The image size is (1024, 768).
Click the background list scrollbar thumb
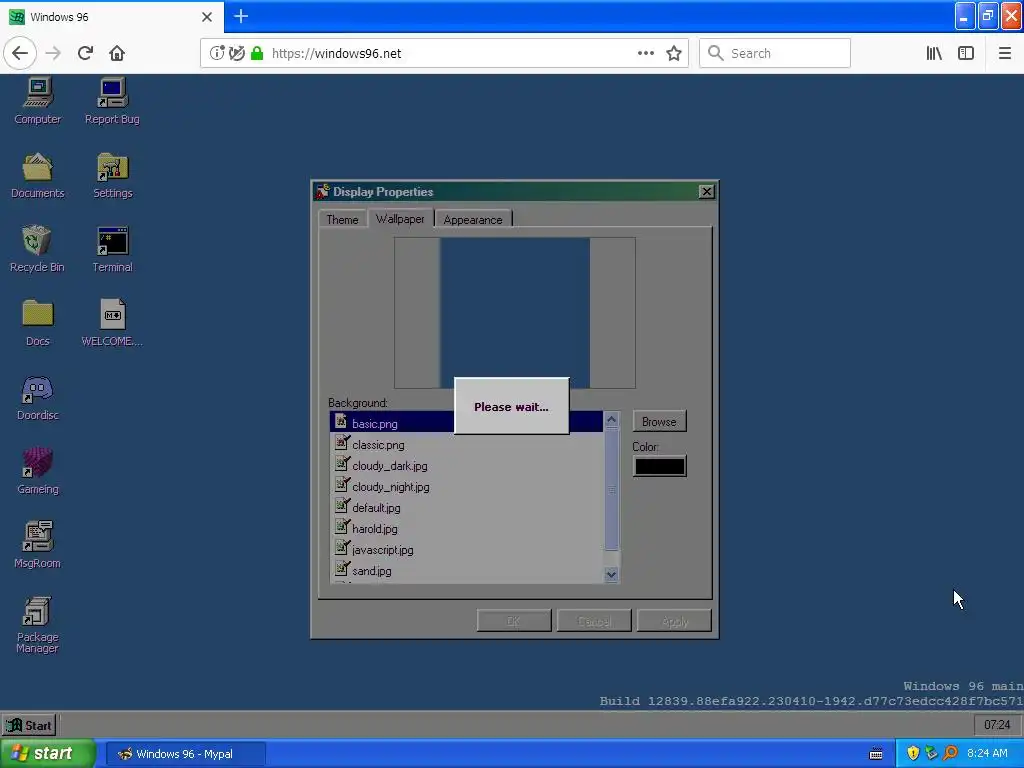click(x=611, y=490)
